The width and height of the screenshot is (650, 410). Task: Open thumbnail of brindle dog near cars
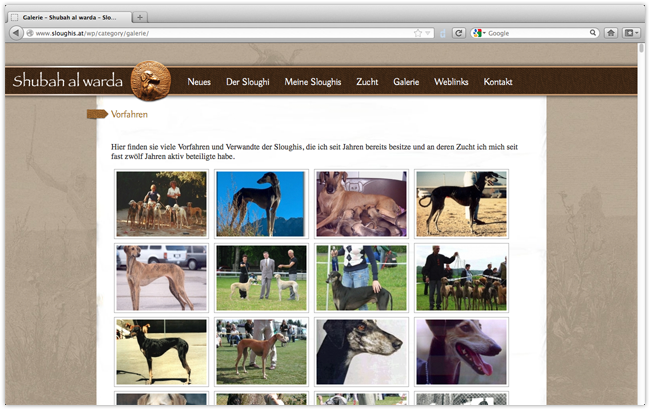tap(161, 278)
